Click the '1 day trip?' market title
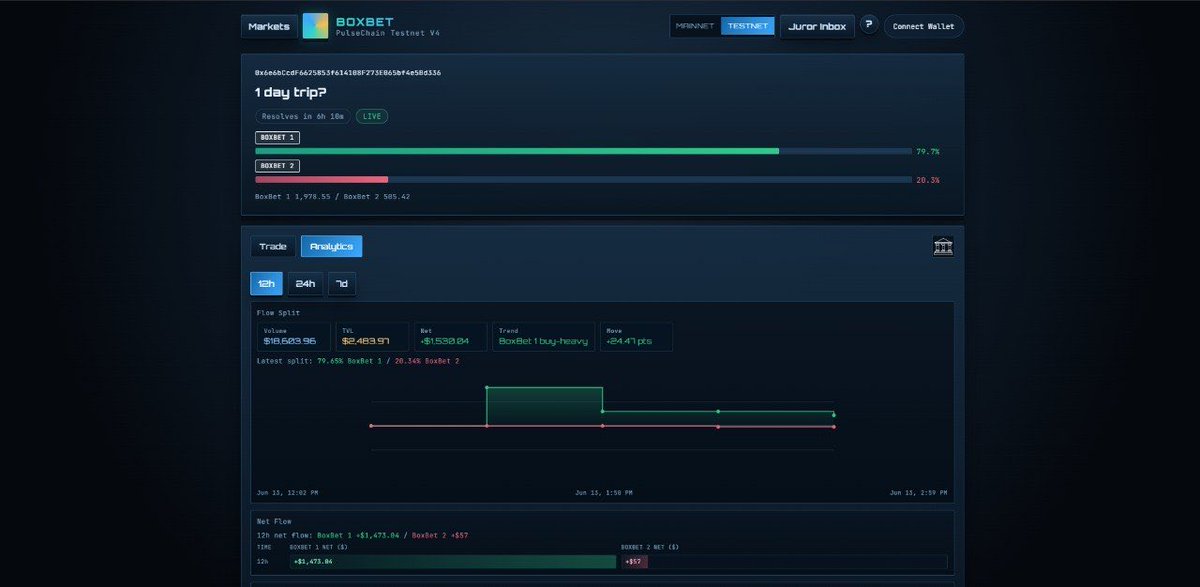The image size is (1200, 587). tap(290, 92)
